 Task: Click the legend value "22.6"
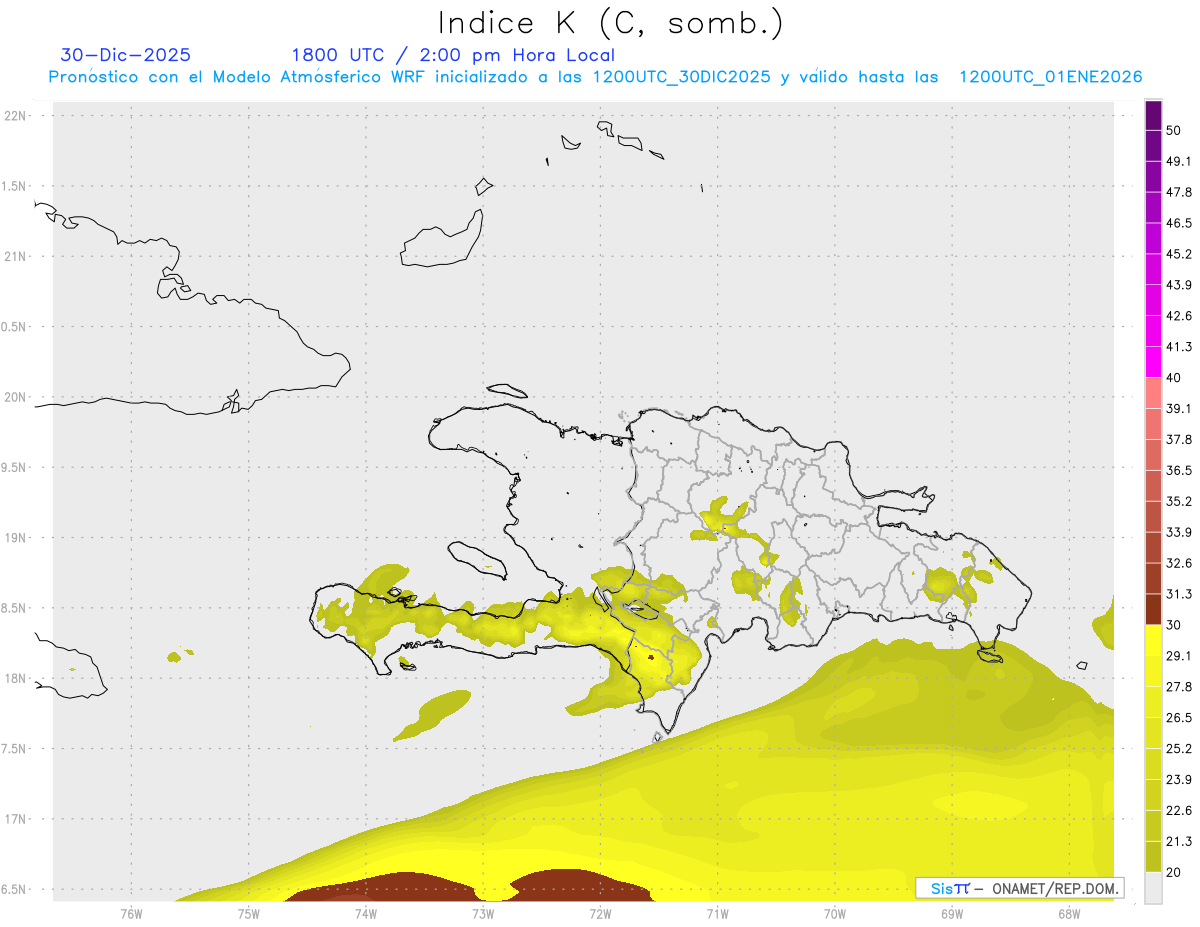tap(1179, 810)
